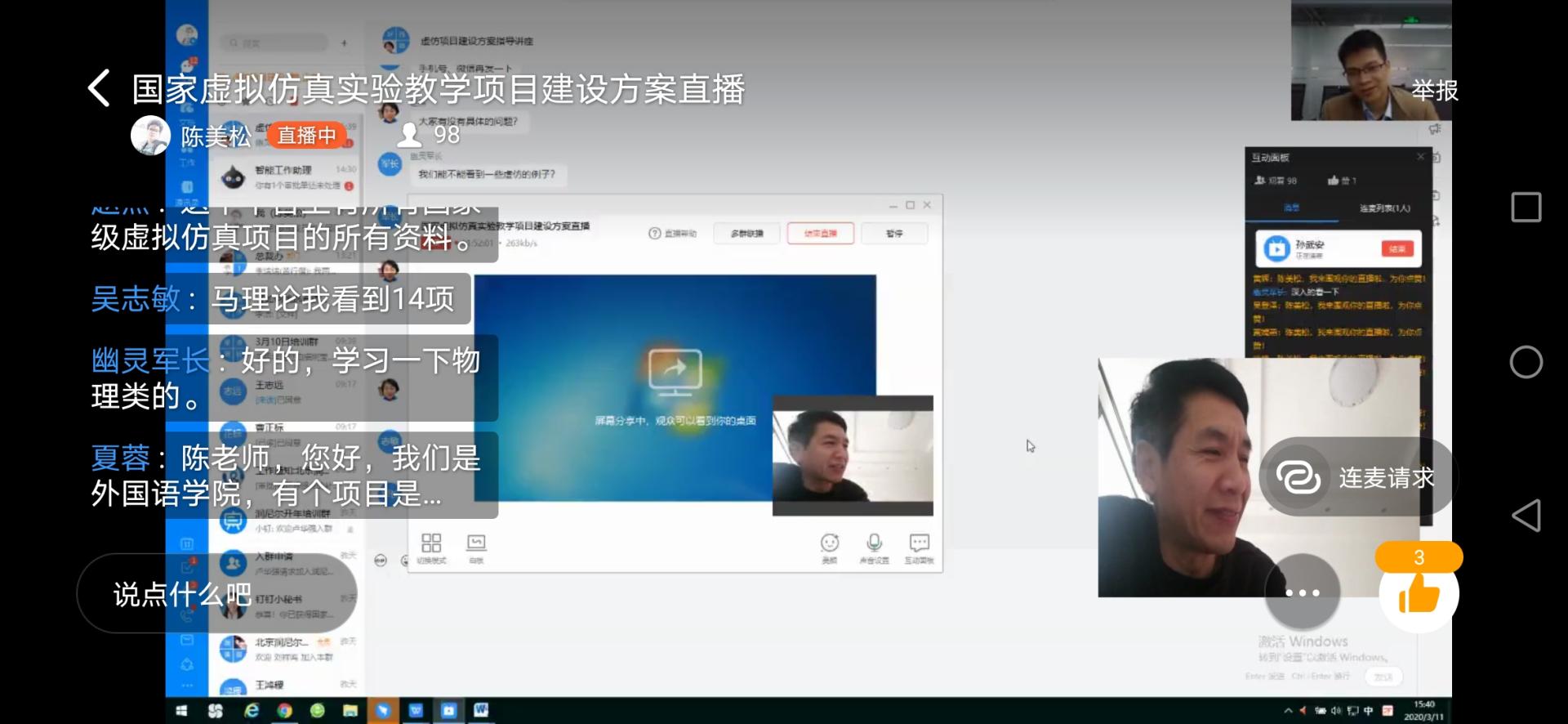The width and height of the screenshot is (1568, 724).
Task: Click the red end-live button
Action: pos(821,233)
